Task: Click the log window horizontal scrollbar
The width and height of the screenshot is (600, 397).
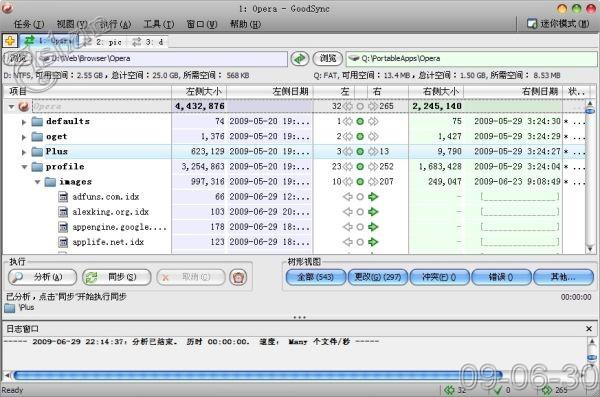Action: tap(258, 375)
